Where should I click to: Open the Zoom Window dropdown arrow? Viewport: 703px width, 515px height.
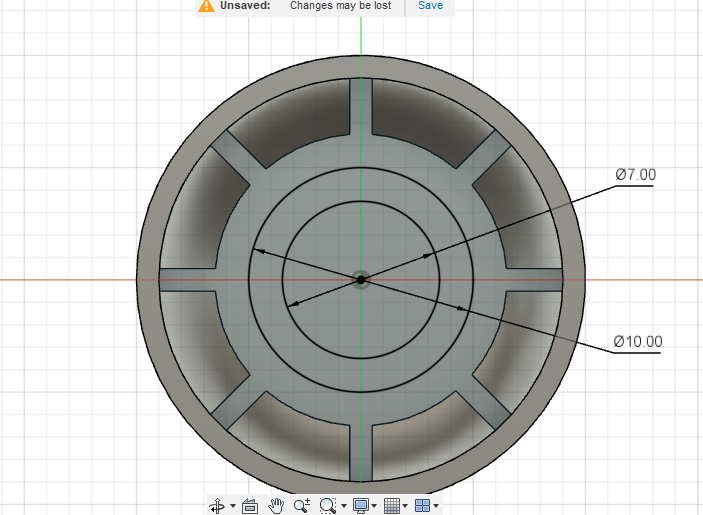tap(344, 506)
